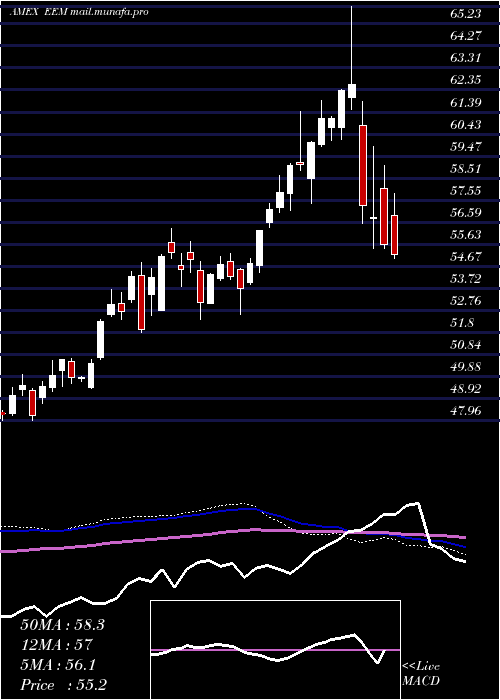Click the 49.88 price axis label
Screen dimensions: 500x700
point(466,367)
